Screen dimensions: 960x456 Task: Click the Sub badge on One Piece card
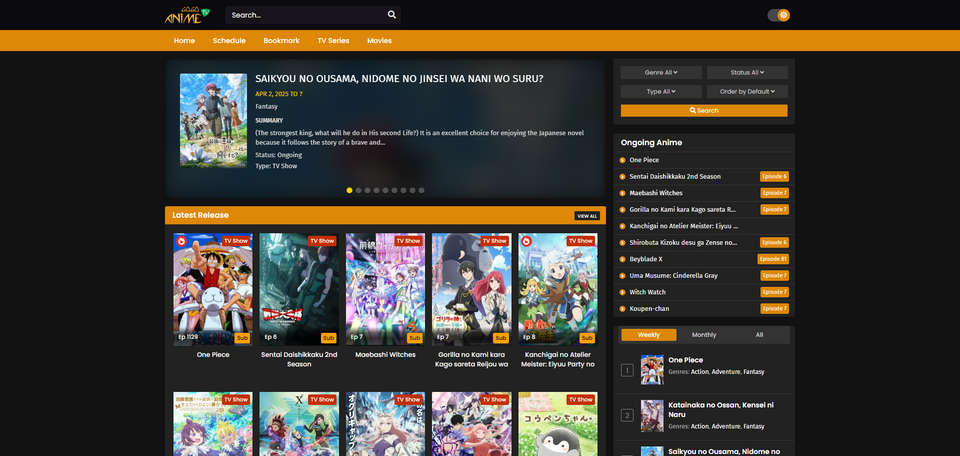(242, 338)
